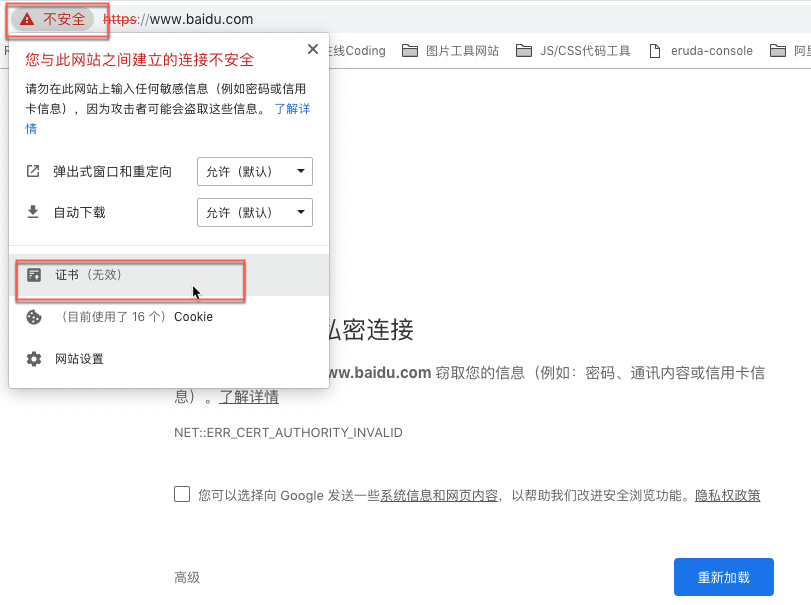Click the 图片工具网站 bookmark label

[462, 51]
